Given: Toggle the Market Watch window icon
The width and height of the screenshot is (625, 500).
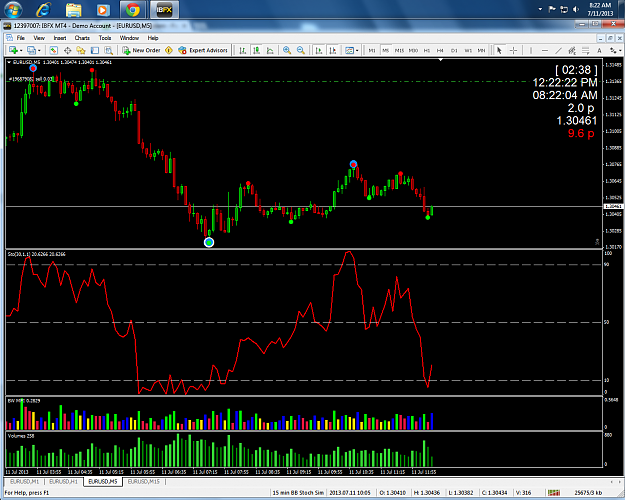Looking at the screenshot, I should pos(54,50).
